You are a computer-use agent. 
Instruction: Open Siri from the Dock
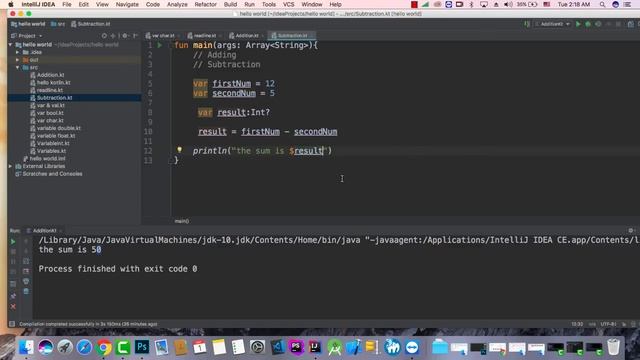(x=45, y=347)
